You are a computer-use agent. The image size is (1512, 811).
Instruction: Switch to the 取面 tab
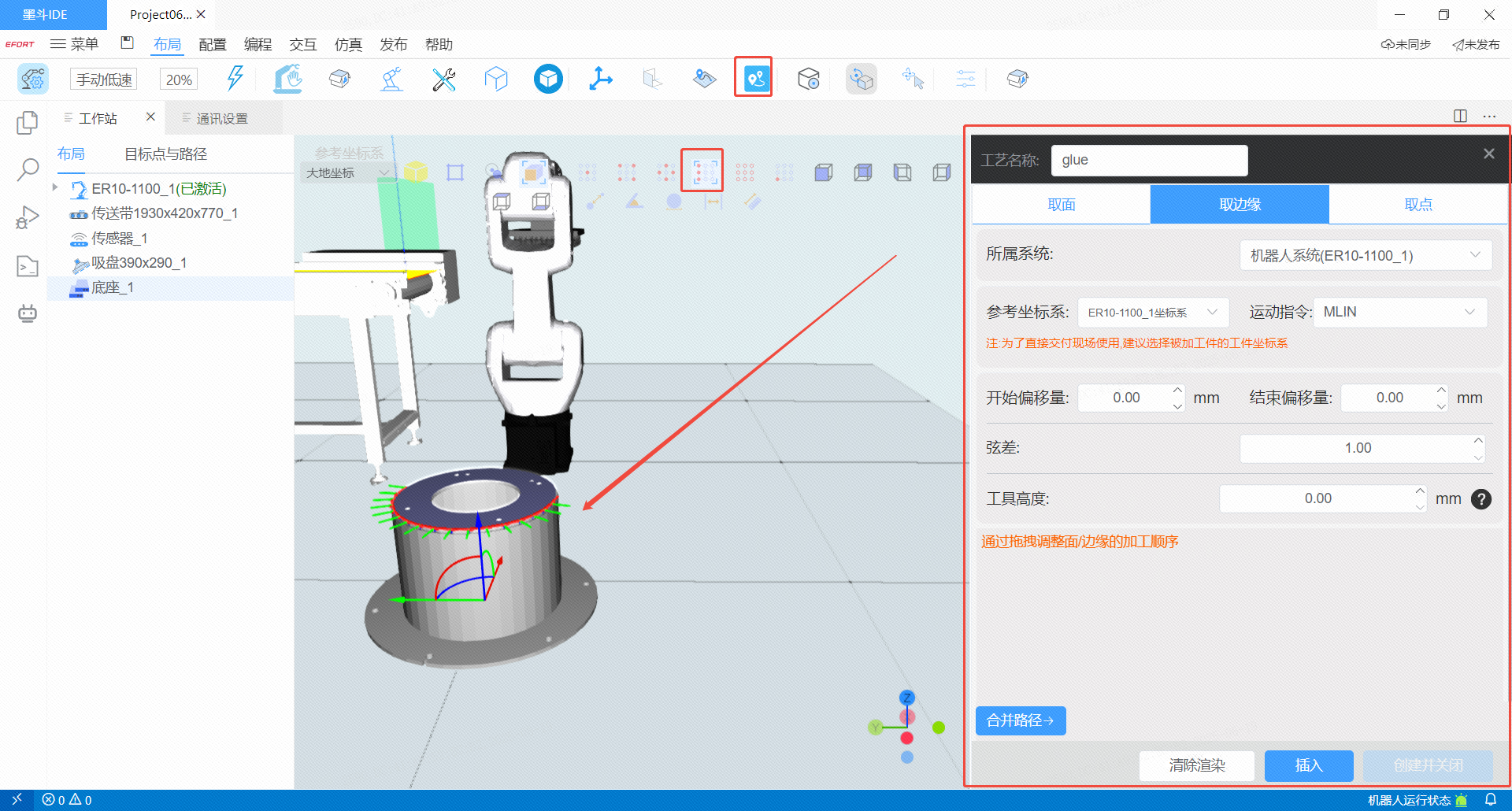[x=1061, y=205]
